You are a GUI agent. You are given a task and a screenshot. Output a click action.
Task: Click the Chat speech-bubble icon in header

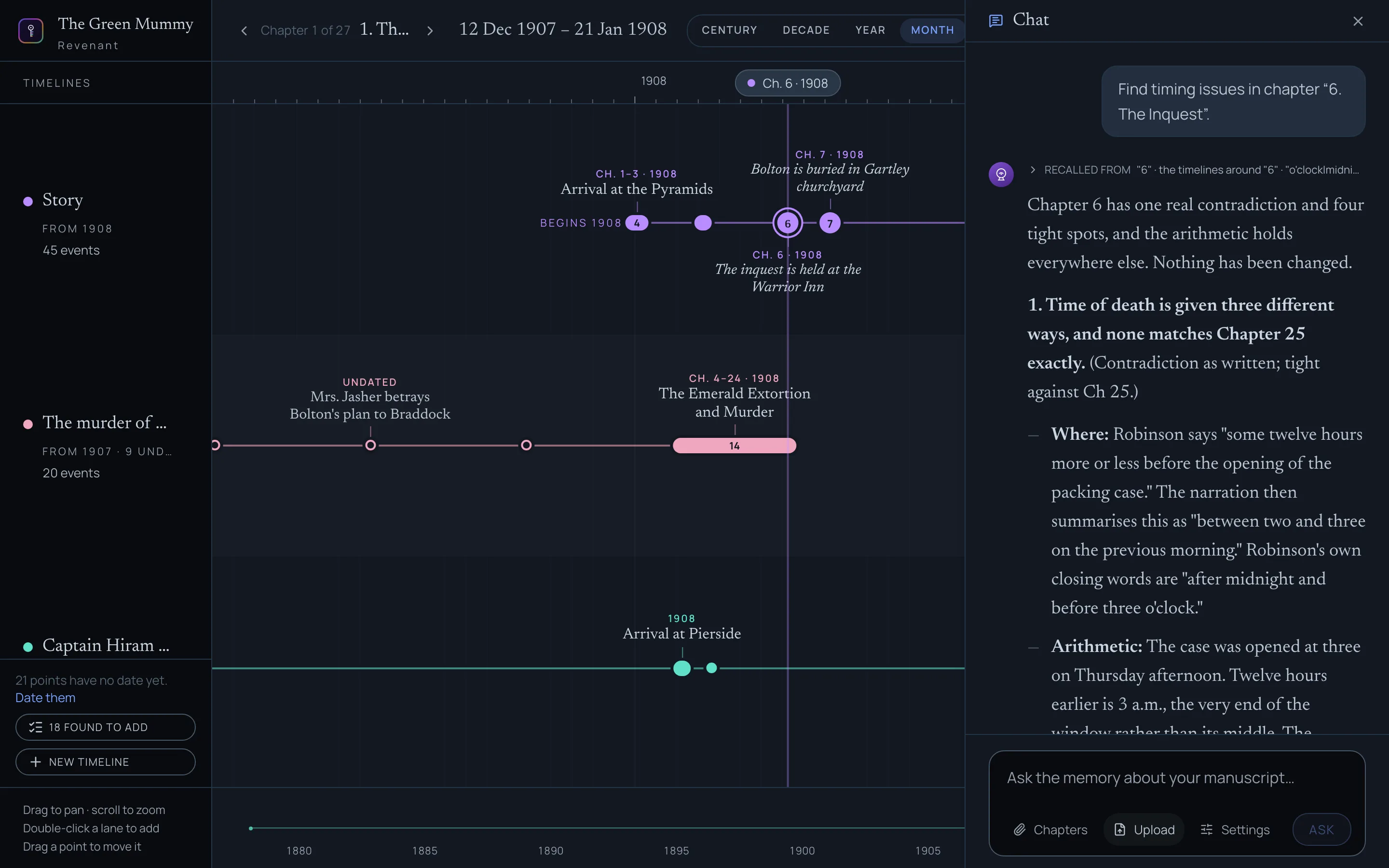point(996,21)
